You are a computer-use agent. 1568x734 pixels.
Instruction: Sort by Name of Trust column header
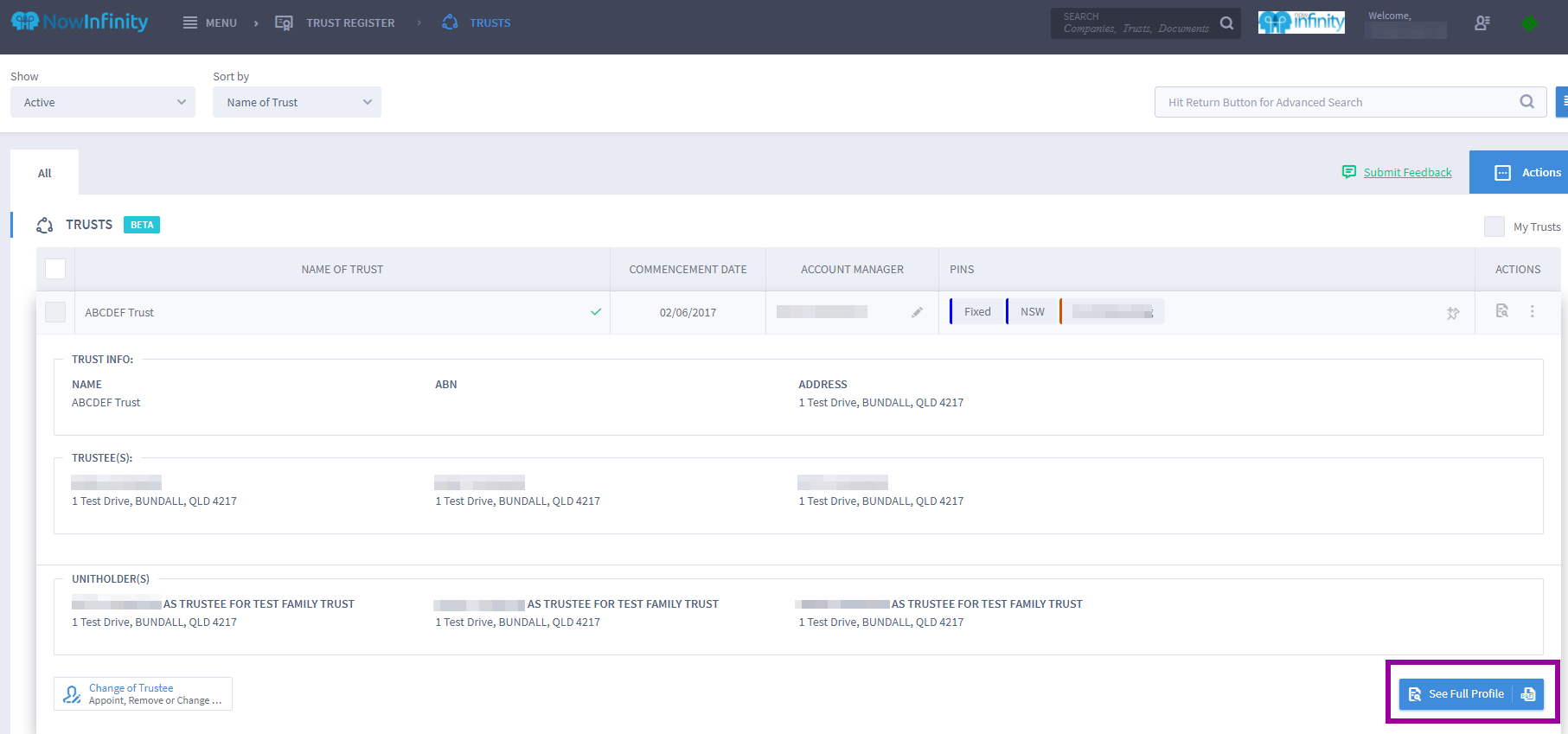point(342,270)
